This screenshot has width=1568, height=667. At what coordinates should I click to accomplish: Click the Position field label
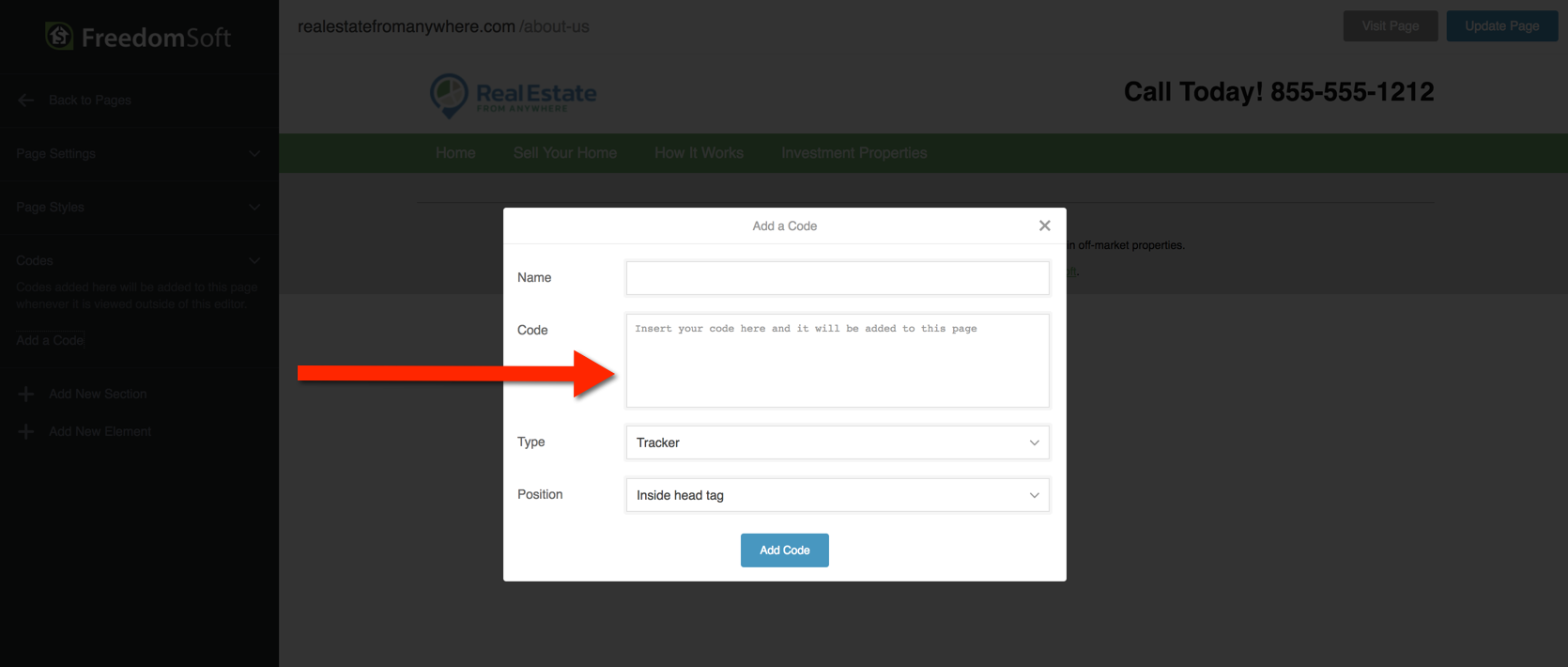(x=540, y=495)
